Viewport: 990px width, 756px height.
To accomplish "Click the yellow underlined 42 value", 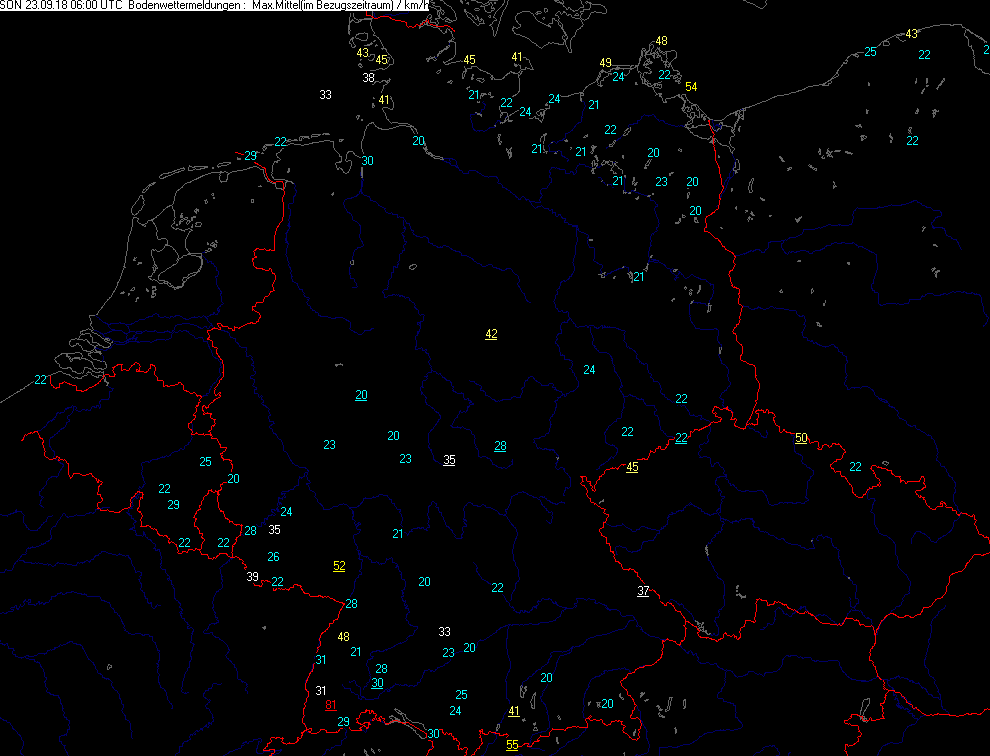I will [x=491, y=334].
